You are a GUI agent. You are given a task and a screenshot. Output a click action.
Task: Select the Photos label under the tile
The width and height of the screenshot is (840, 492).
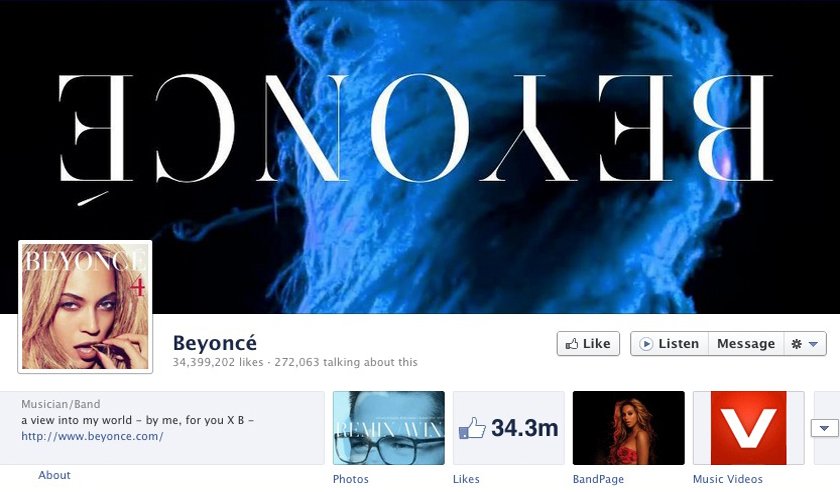pos(350,479)
